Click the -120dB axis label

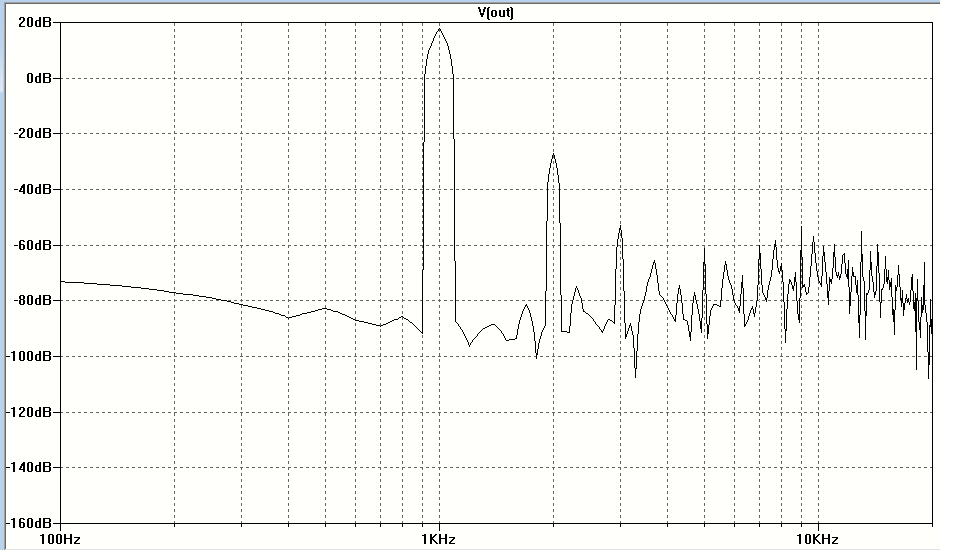29,412
